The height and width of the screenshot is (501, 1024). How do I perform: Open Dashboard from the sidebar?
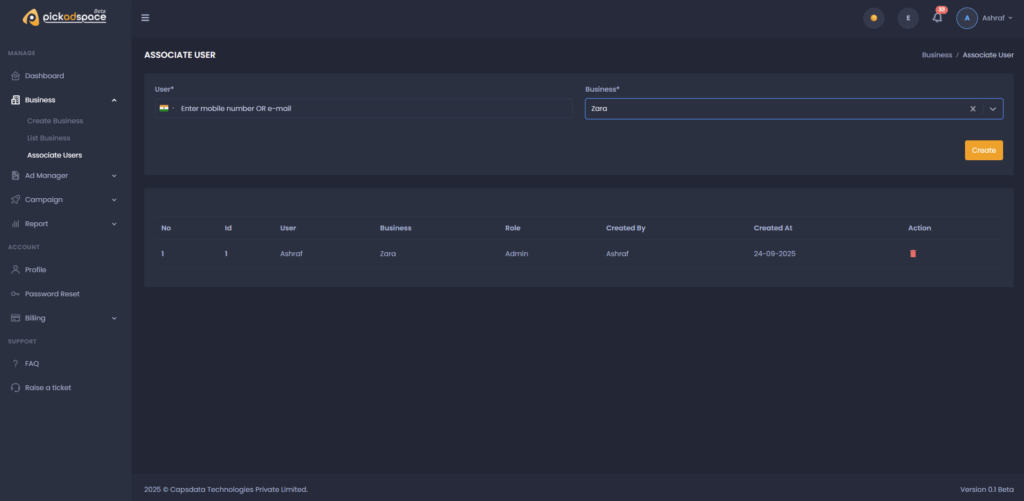click(x=44, y=76)
